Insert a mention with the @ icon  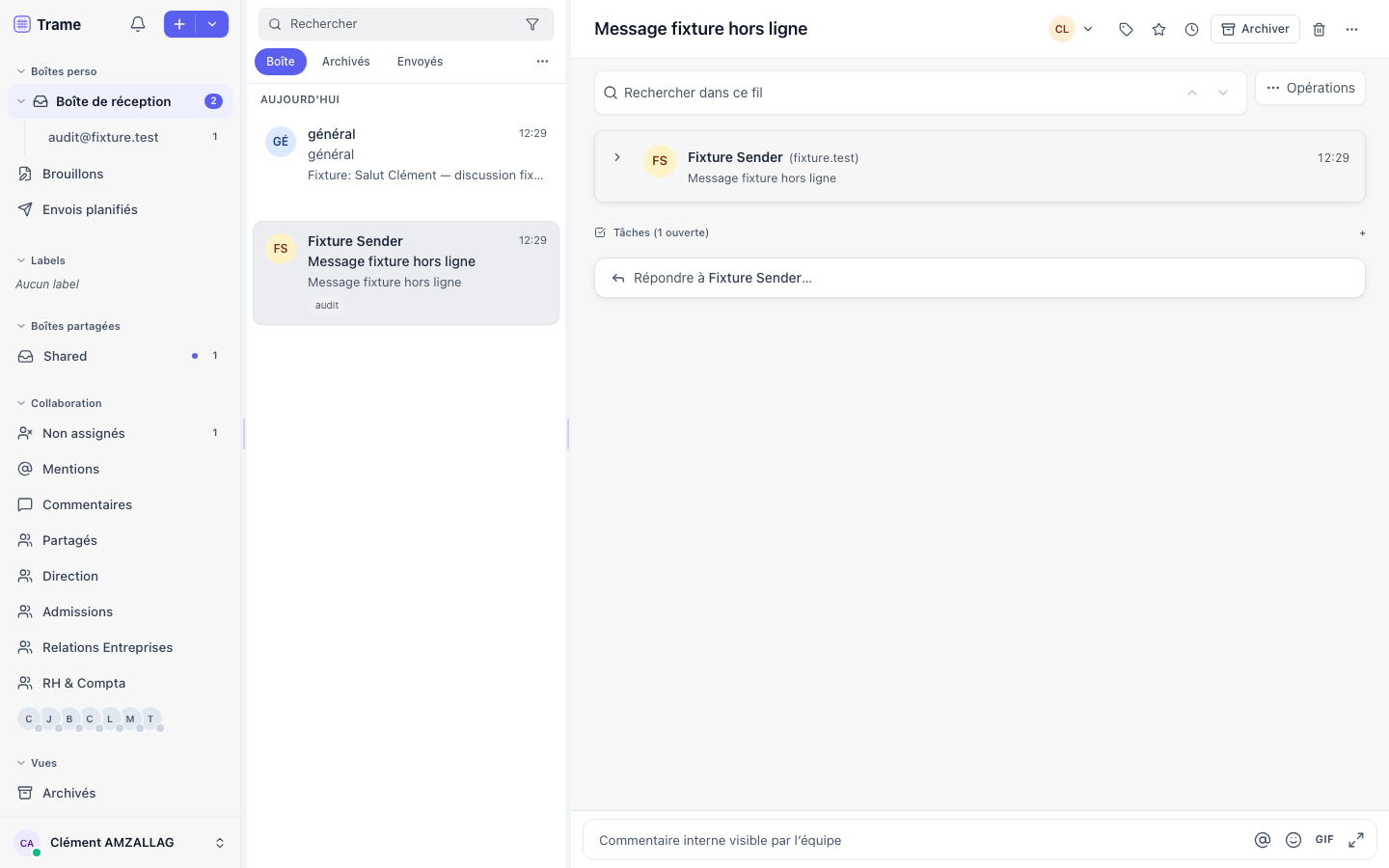coord(1263,840)
